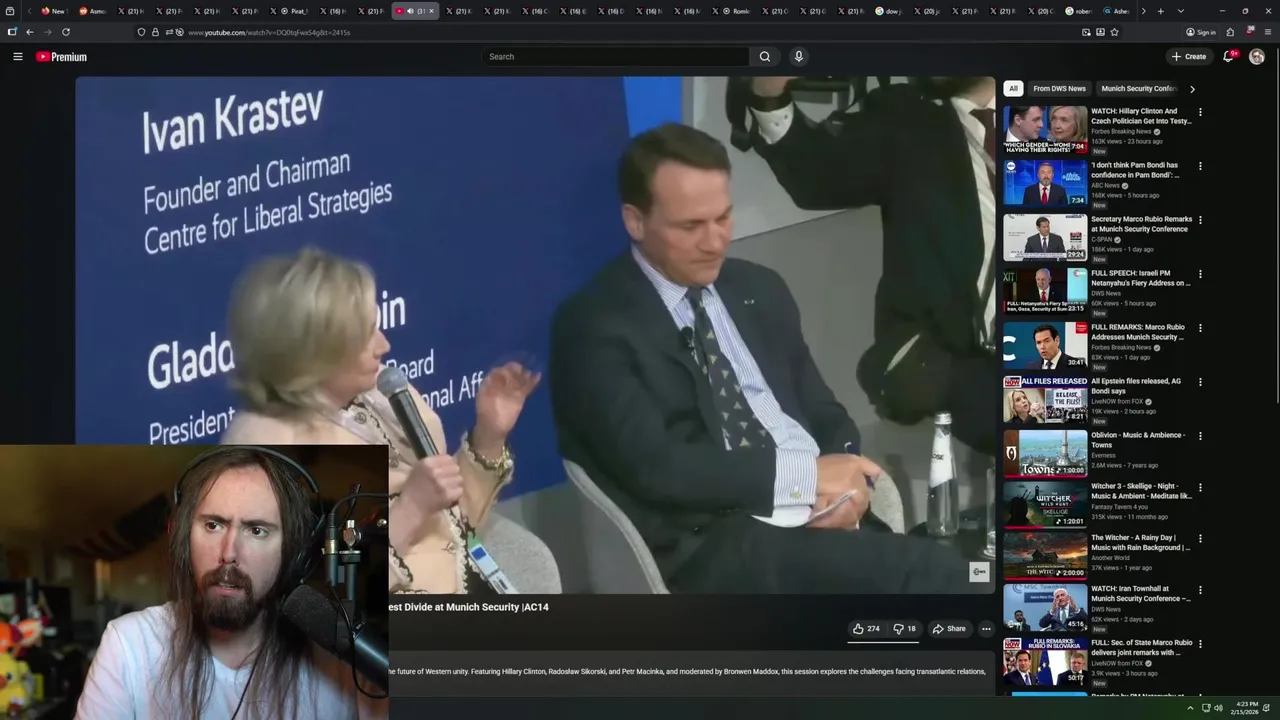Open the network icon in the taskbar
Viewport: 1280px width, 720px height.
pyautogui.click(x=1205, y=708)
